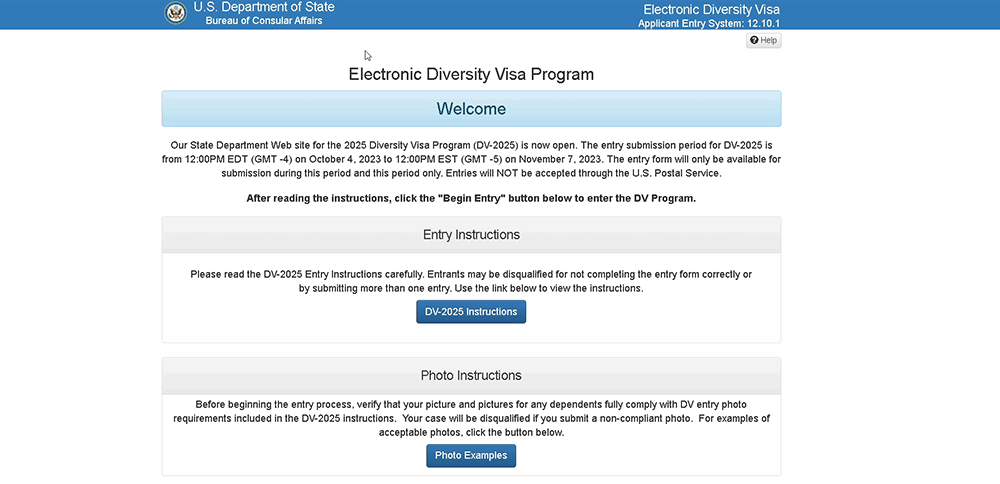
Task: Click the Applicant Entry System version text
Action: coord(709,23)
